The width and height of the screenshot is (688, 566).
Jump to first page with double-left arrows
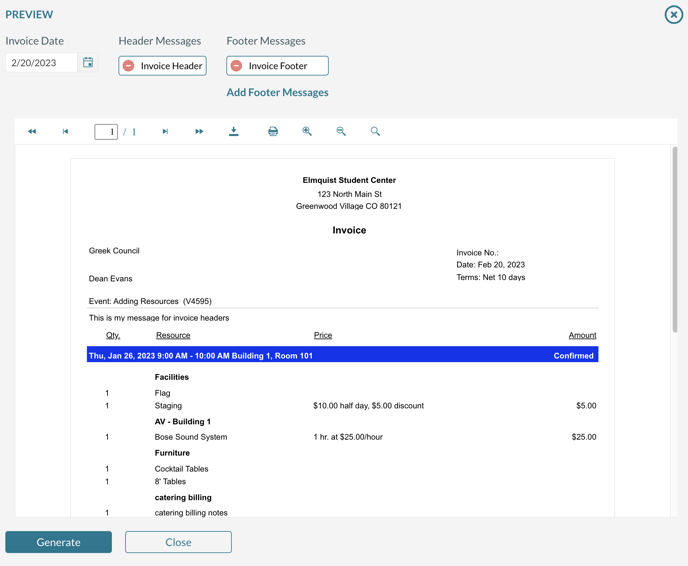click(x=32, y=131)
